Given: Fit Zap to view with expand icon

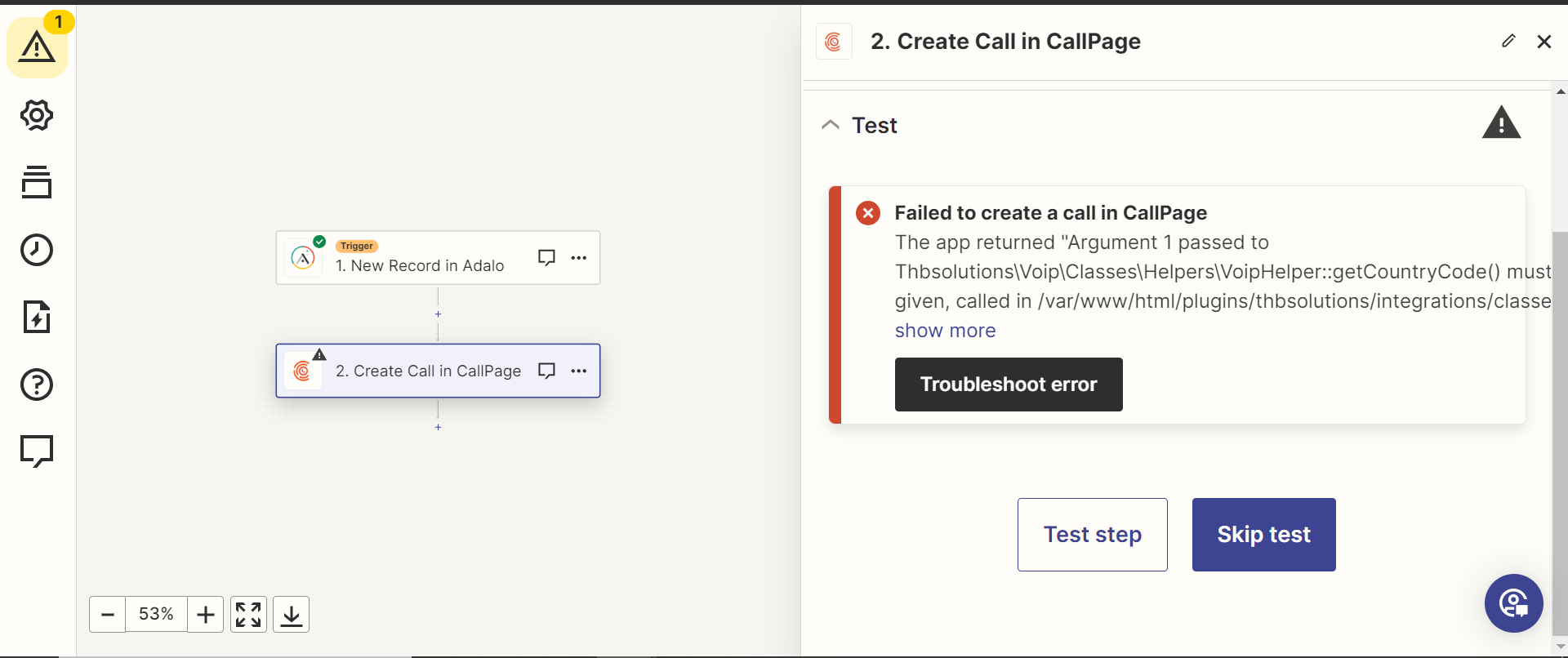Looking at the screenshot, I should [x=248, y=614].
